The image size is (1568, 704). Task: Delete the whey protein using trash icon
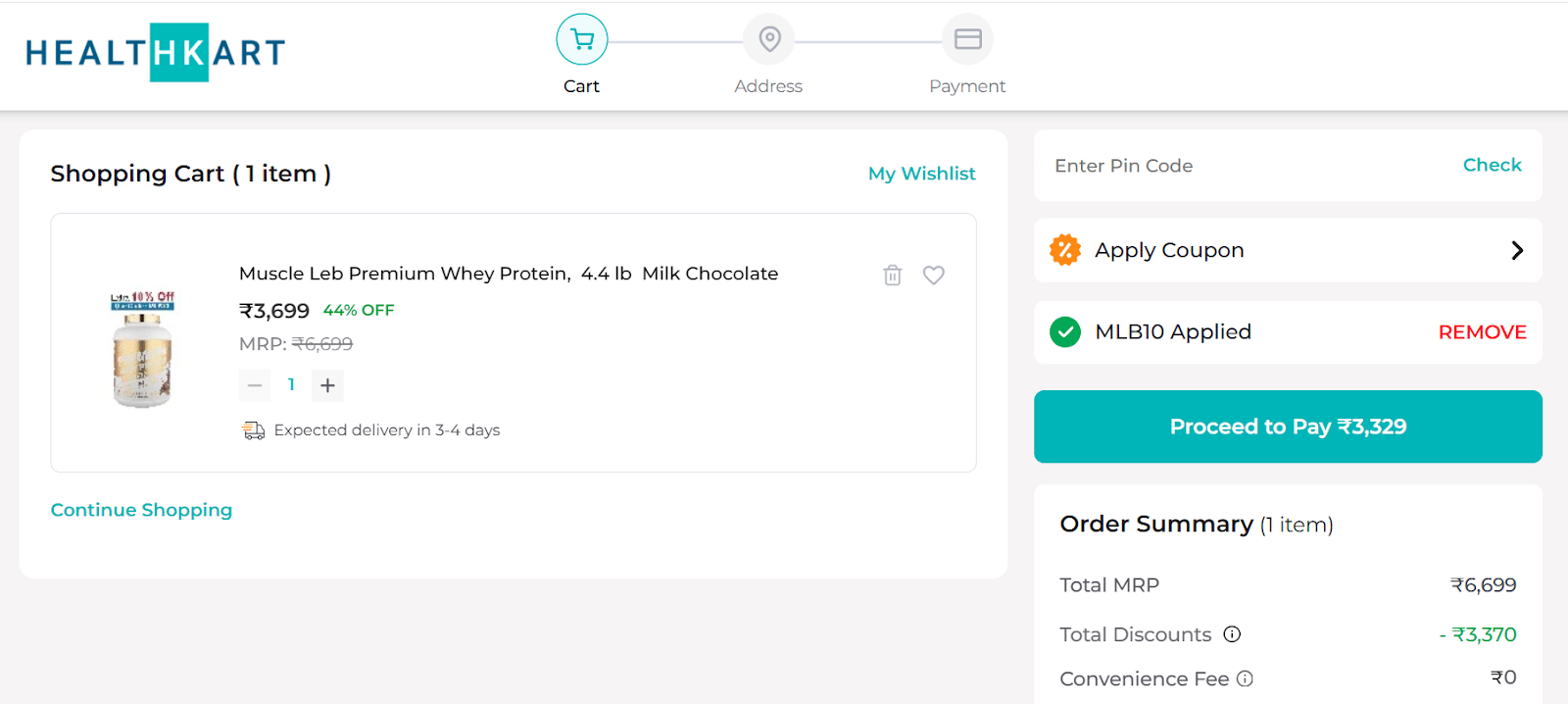(892, 275)
